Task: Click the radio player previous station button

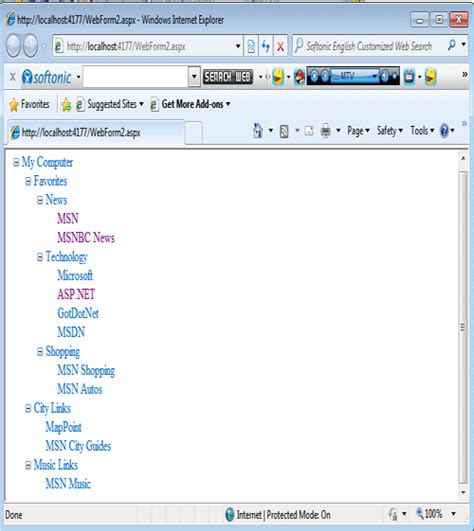Action: pyautogui.click(x=314, y=77)
